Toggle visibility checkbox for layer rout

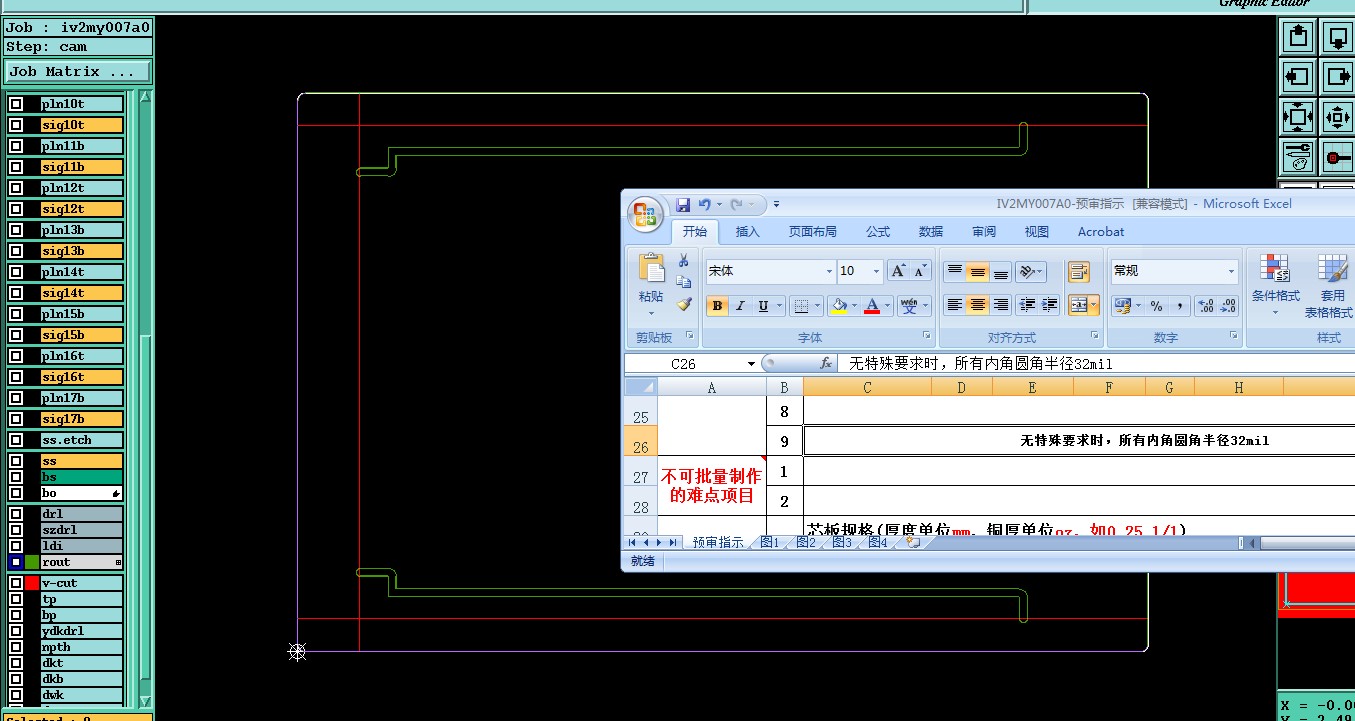(16, 562)
